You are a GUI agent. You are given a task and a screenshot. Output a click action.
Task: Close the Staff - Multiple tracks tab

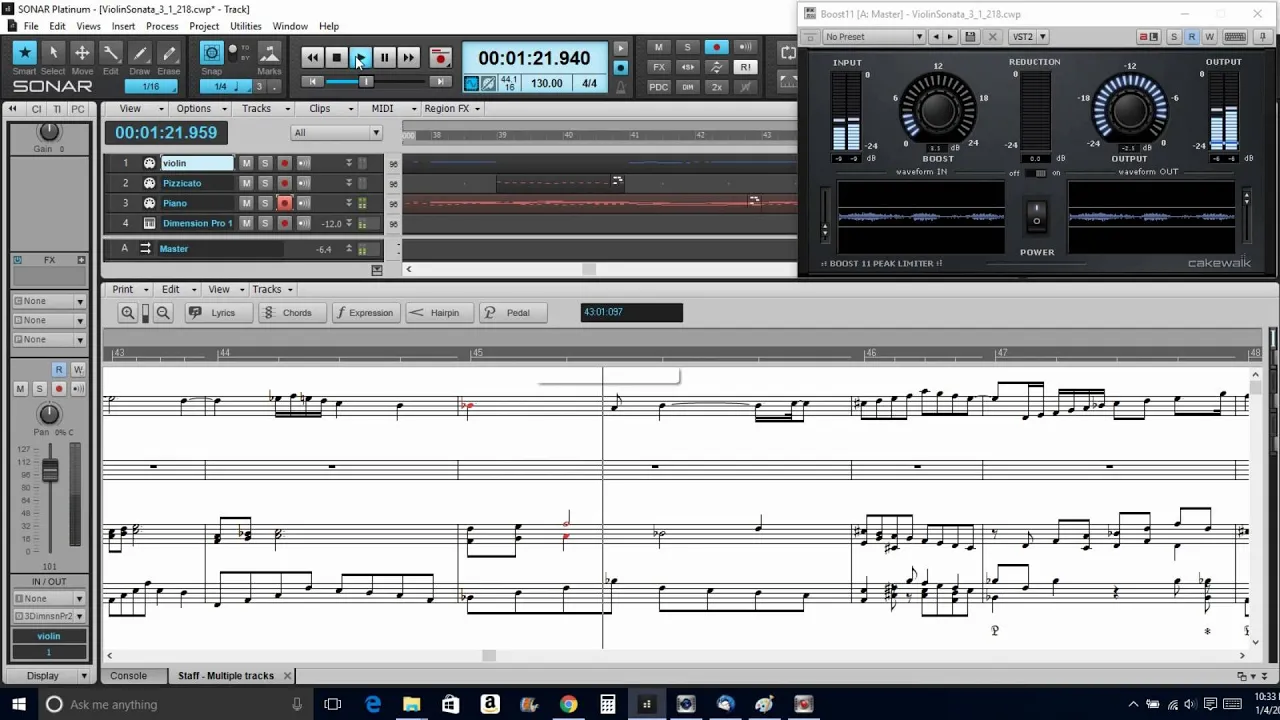[287, 675]
